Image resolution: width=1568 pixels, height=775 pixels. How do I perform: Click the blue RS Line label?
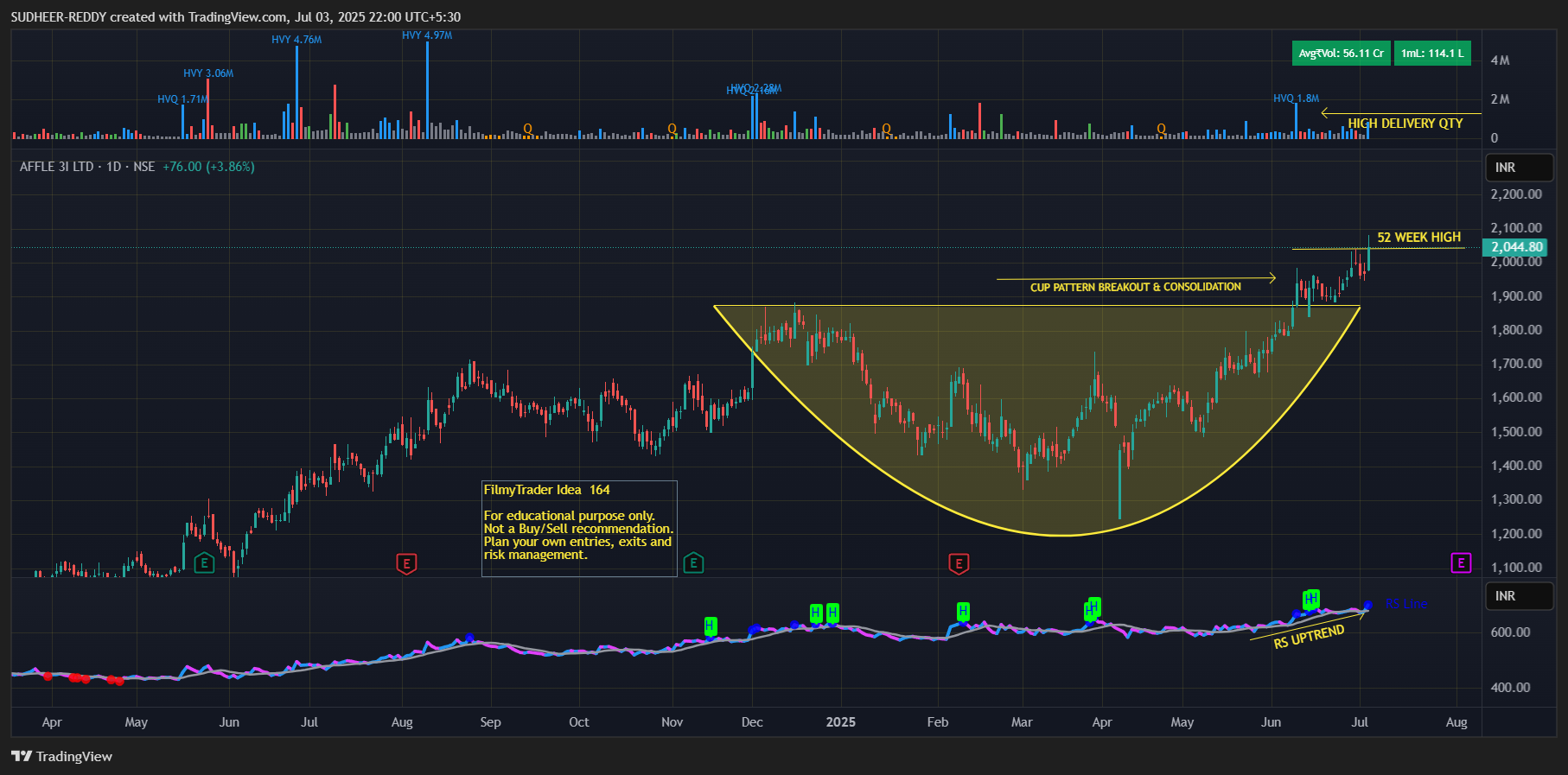click(1406, 604)
